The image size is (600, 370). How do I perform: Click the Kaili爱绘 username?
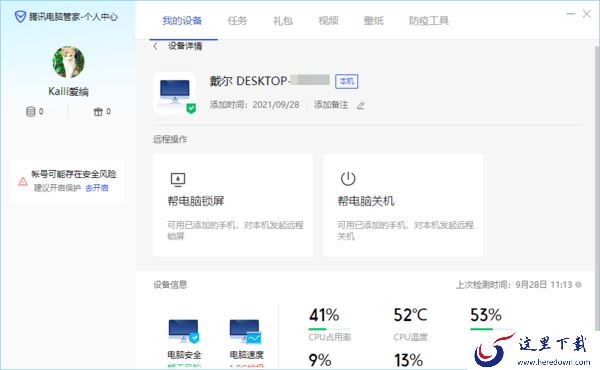(68, 91)
